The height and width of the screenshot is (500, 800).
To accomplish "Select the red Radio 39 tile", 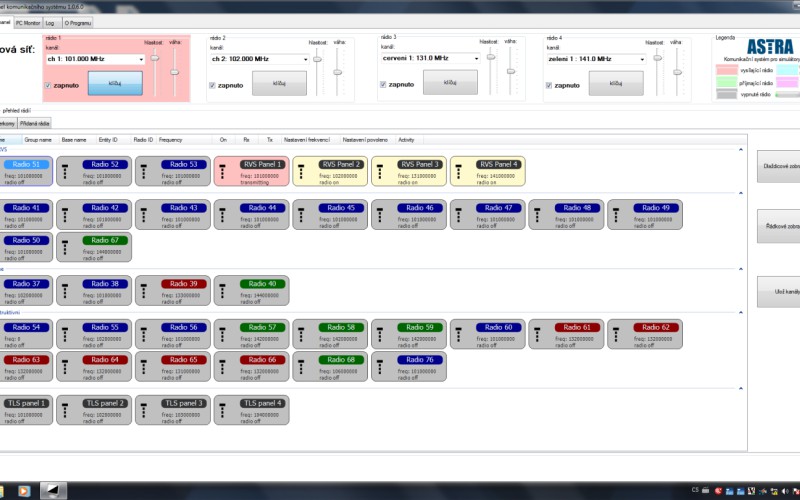I will pyautogui.click(x=172, y=290).
